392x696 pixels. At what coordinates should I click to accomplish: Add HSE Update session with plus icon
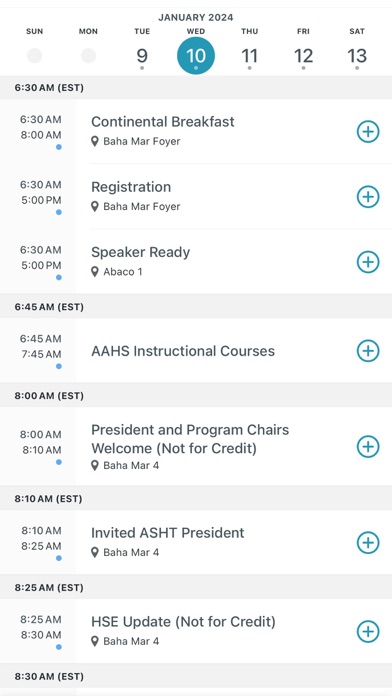[x=368, y=631]
